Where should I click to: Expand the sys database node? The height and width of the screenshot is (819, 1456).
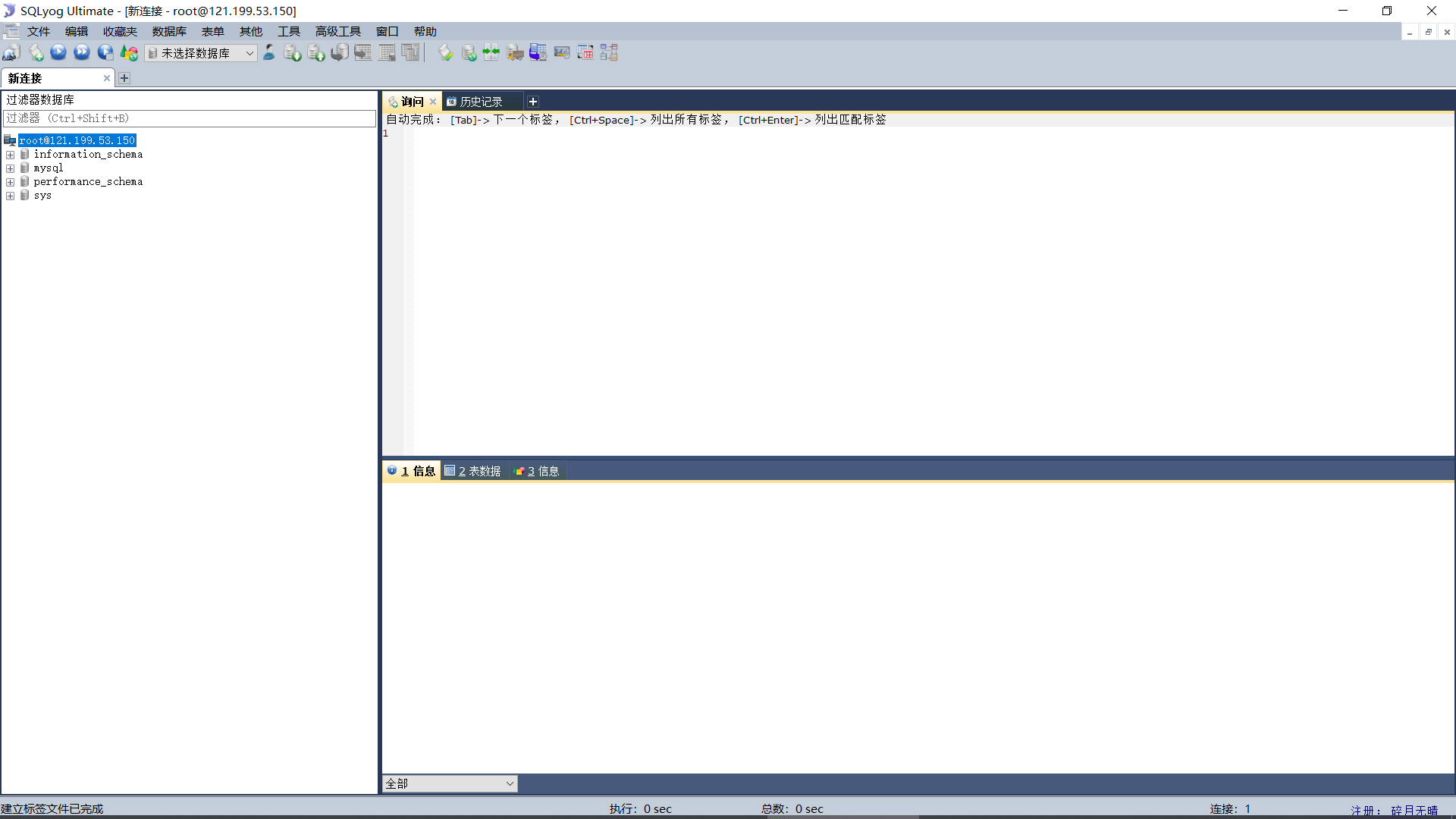[11, 196]
